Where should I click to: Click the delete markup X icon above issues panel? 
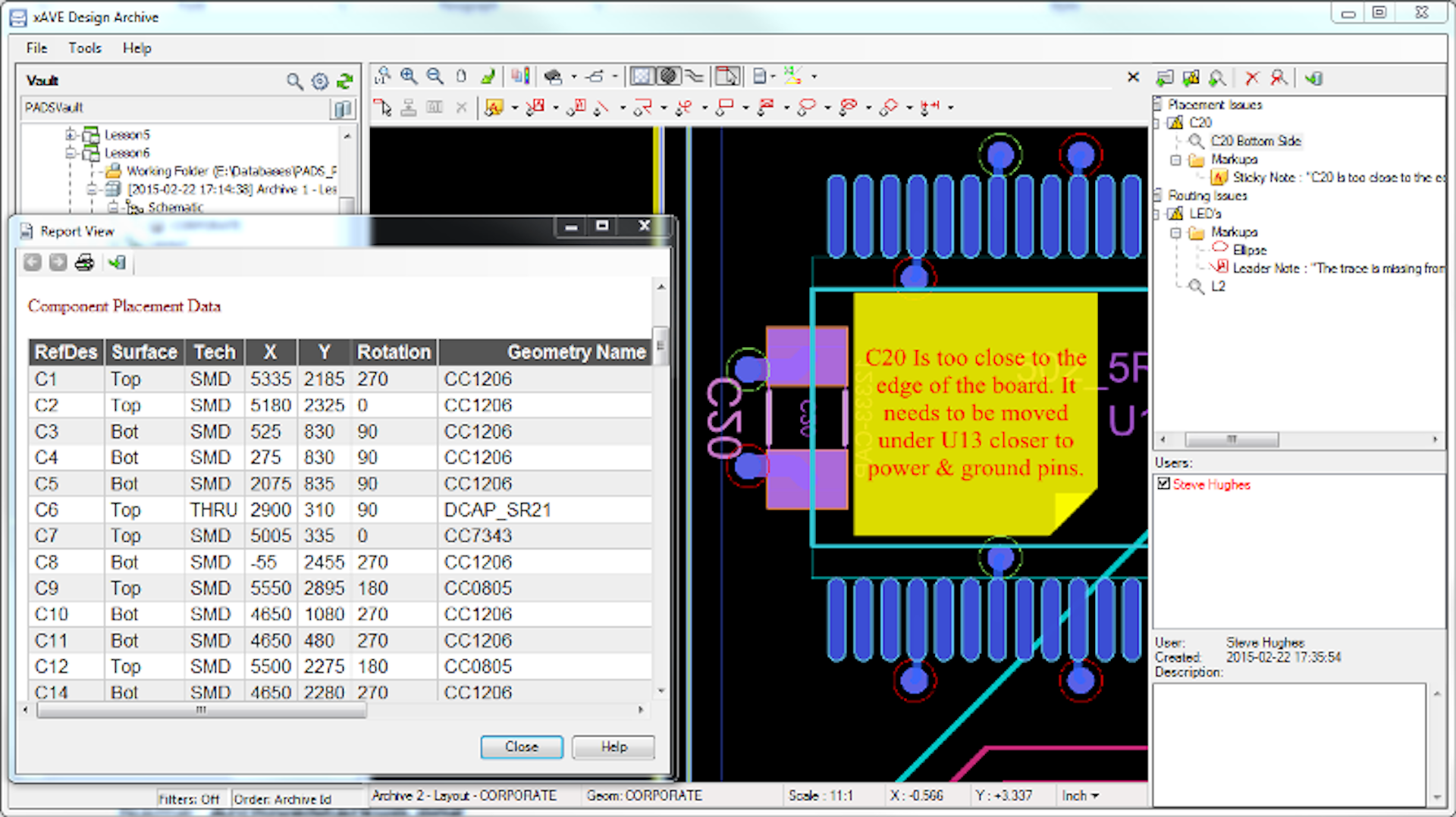1251,78
